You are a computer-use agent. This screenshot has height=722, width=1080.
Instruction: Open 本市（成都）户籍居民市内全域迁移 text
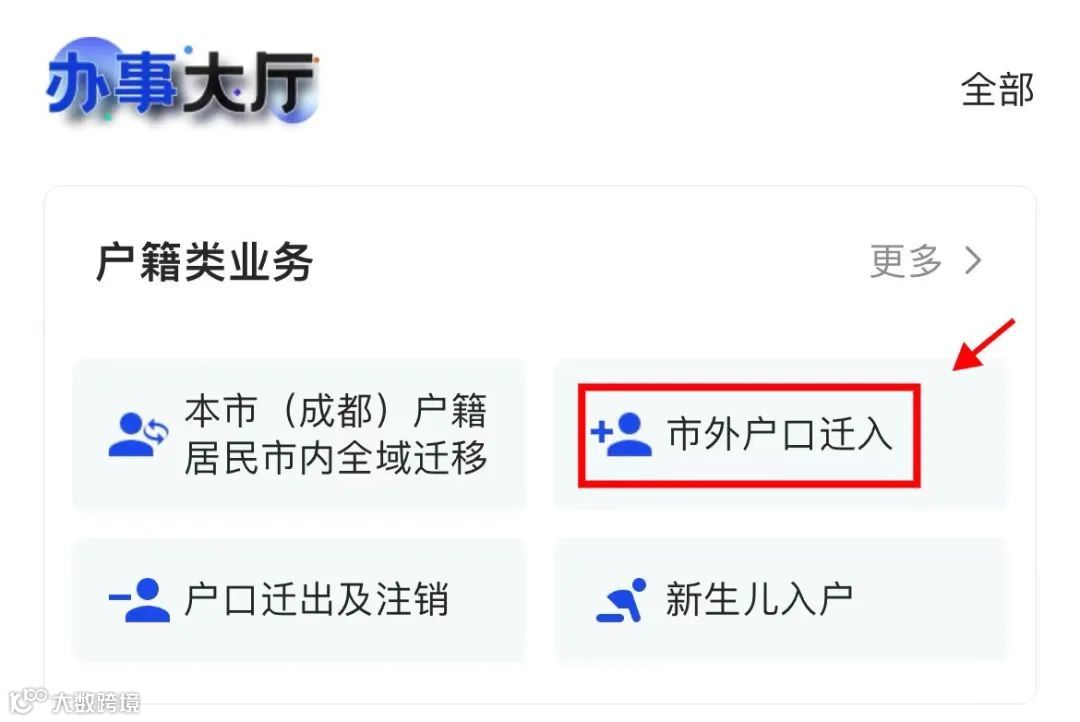point(335,434)
